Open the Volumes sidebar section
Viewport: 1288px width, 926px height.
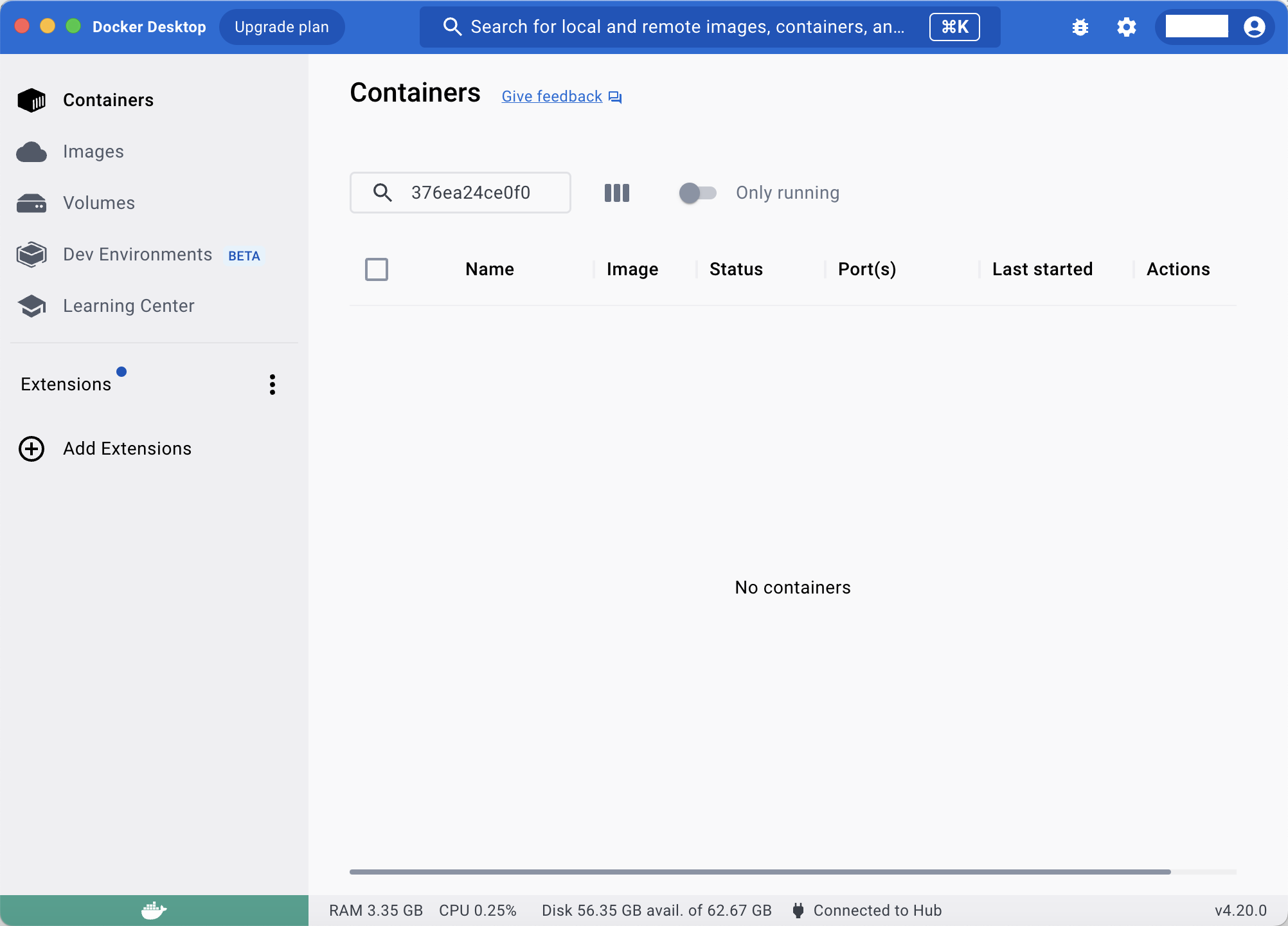(154, 203)
